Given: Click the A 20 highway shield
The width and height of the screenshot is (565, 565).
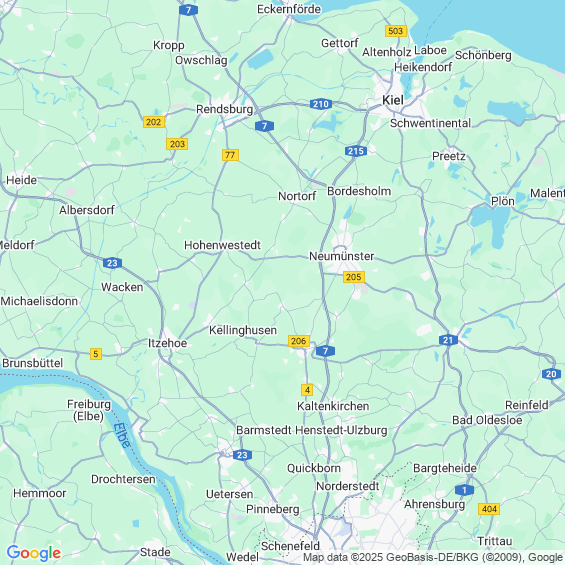Looking at the screenshot, I should click(551, 374).
